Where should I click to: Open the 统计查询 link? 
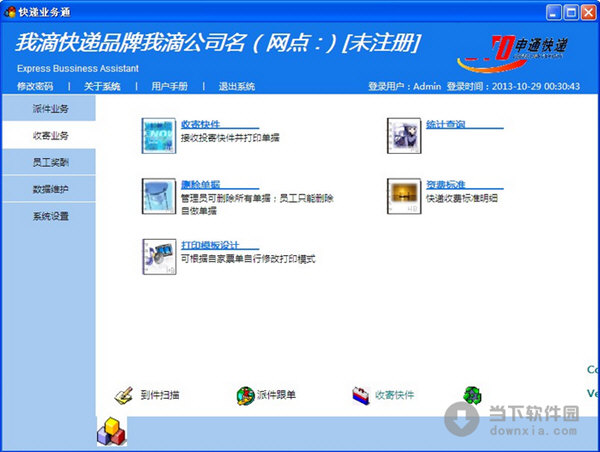(446, 124)
